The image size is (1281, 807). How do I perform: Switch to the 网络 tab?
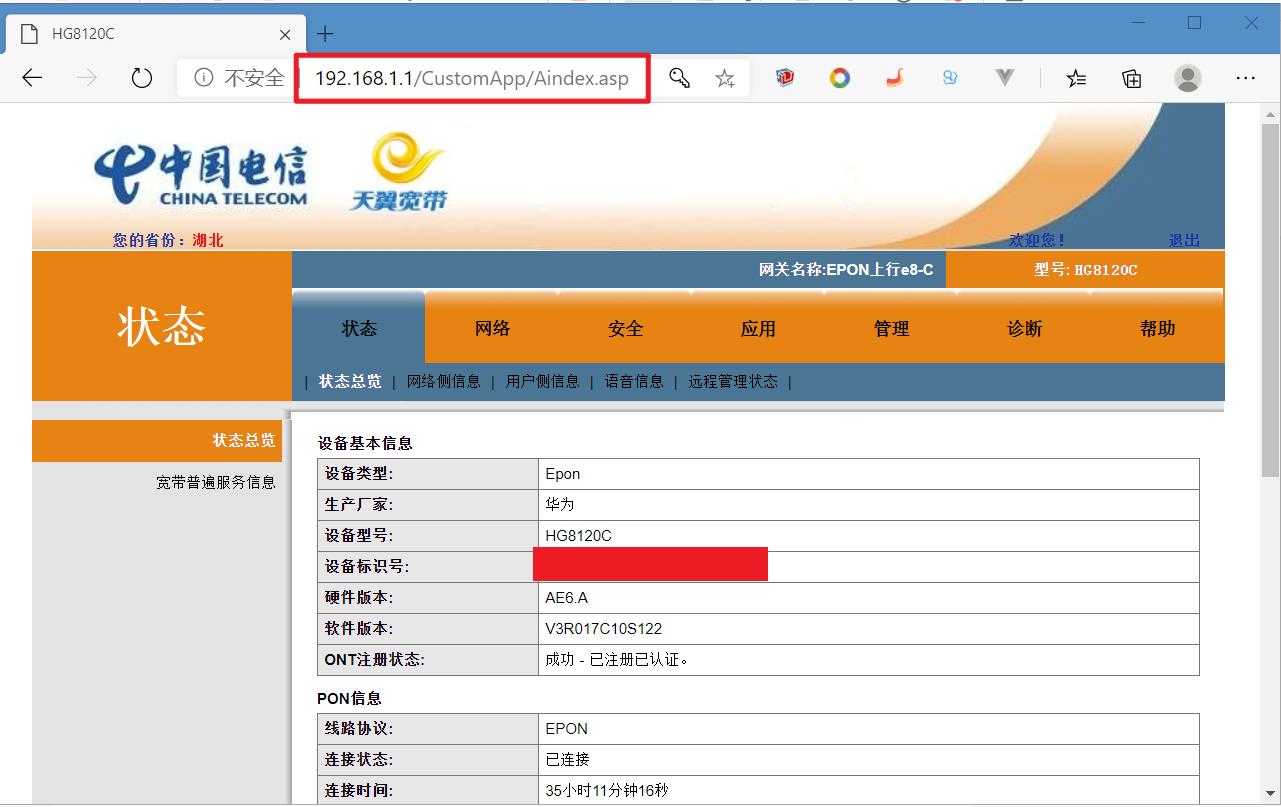(x=491, y=328)
